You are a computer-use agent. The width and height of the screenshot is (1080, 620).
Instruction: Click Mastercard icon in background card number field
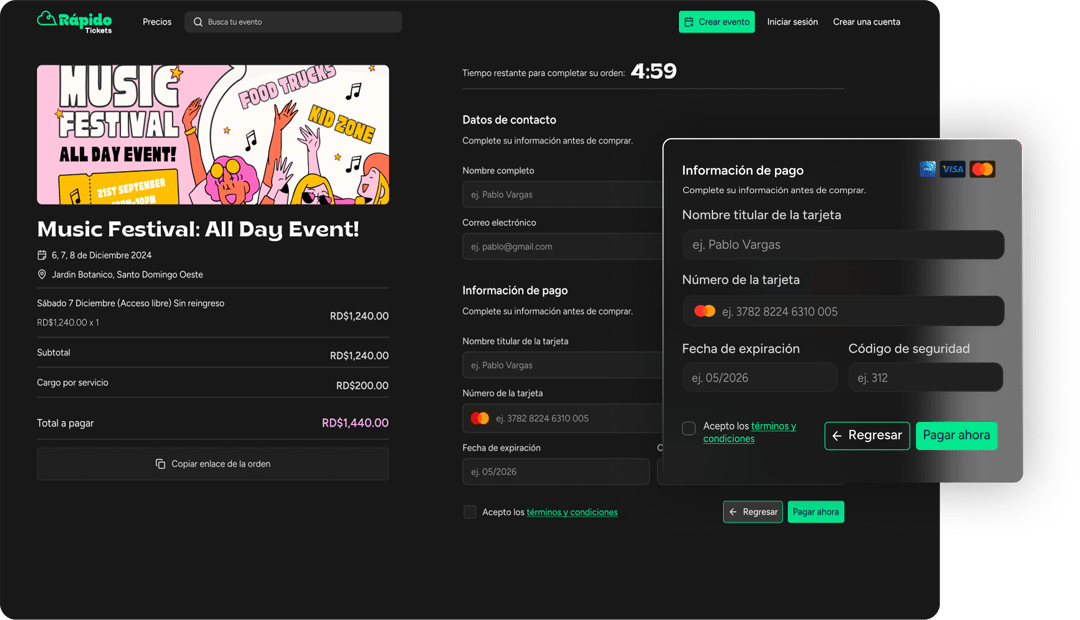click(x=479, y=418)
